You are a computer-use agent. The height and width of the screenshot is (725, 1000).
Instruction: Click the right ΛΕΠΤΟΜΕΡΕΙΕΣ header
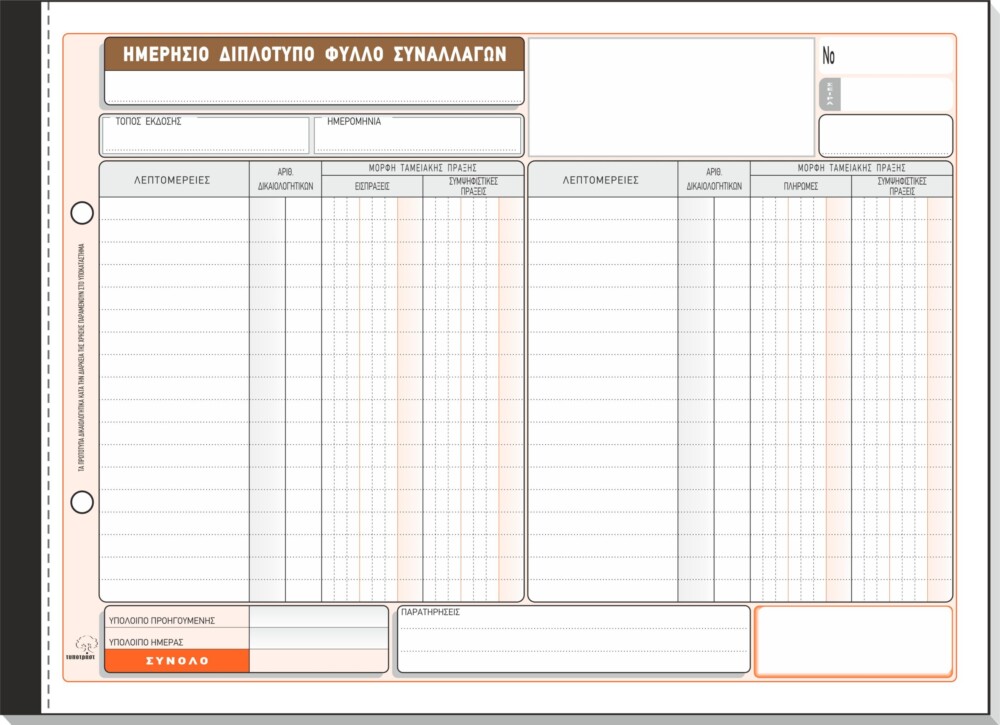point(603,180)
